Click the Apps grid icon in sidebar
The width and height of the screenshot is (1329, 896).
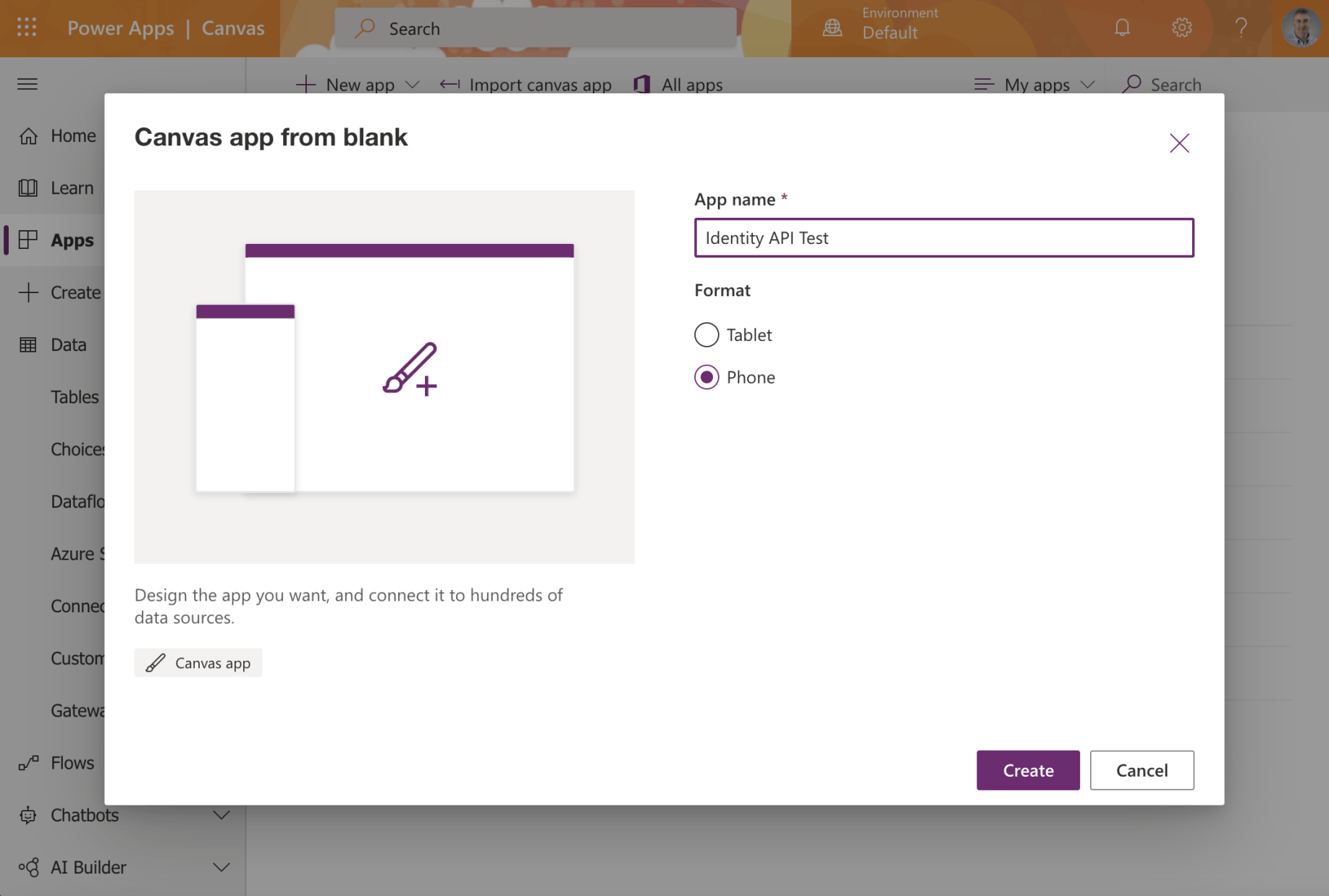coord(28,240)
